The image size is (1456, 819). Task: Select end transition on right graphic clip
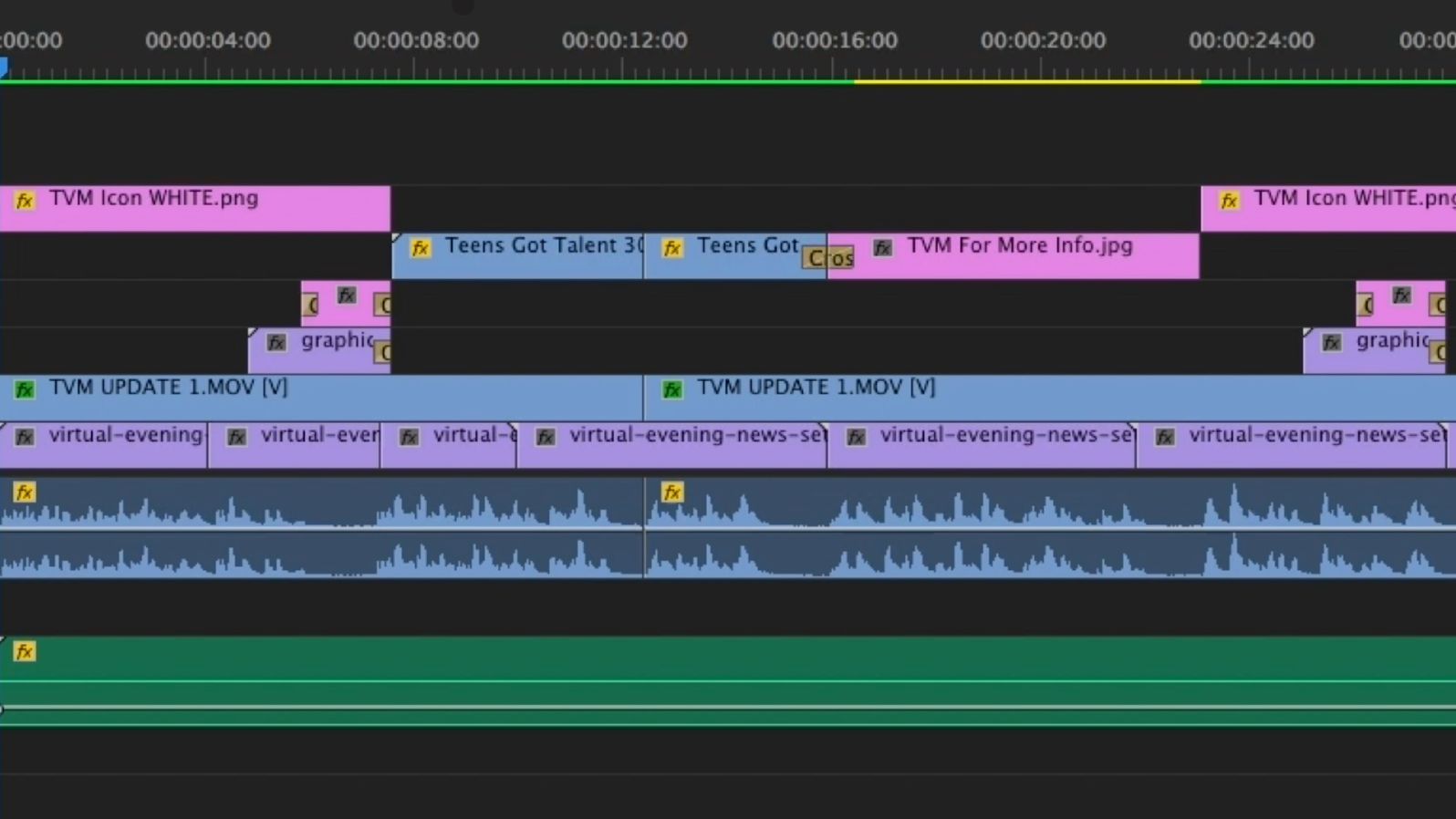[1437, 352]
